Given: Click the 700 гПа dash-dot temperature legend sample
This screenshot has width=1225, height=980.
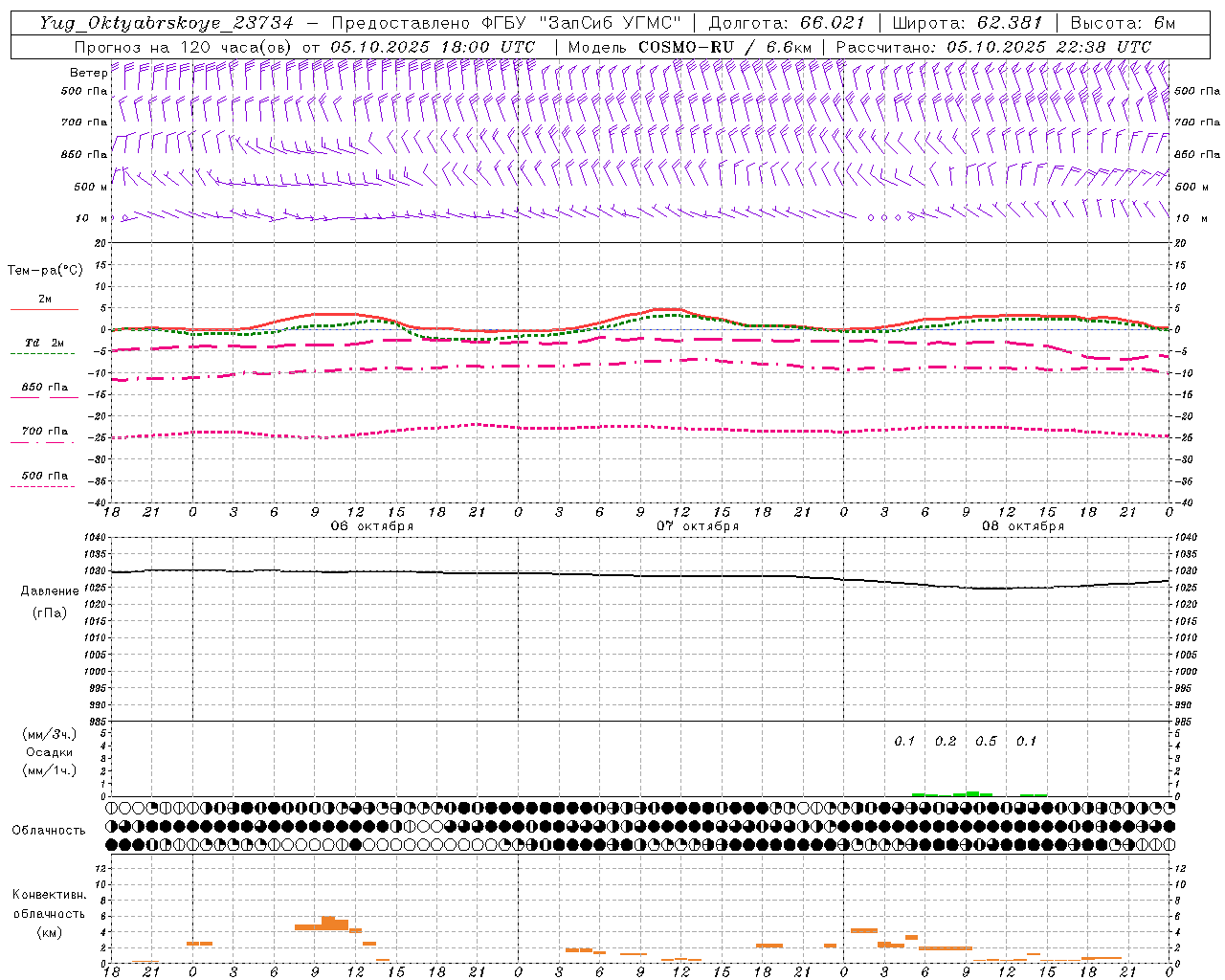Looking at the screenshot, I should (x=42, y=442).
